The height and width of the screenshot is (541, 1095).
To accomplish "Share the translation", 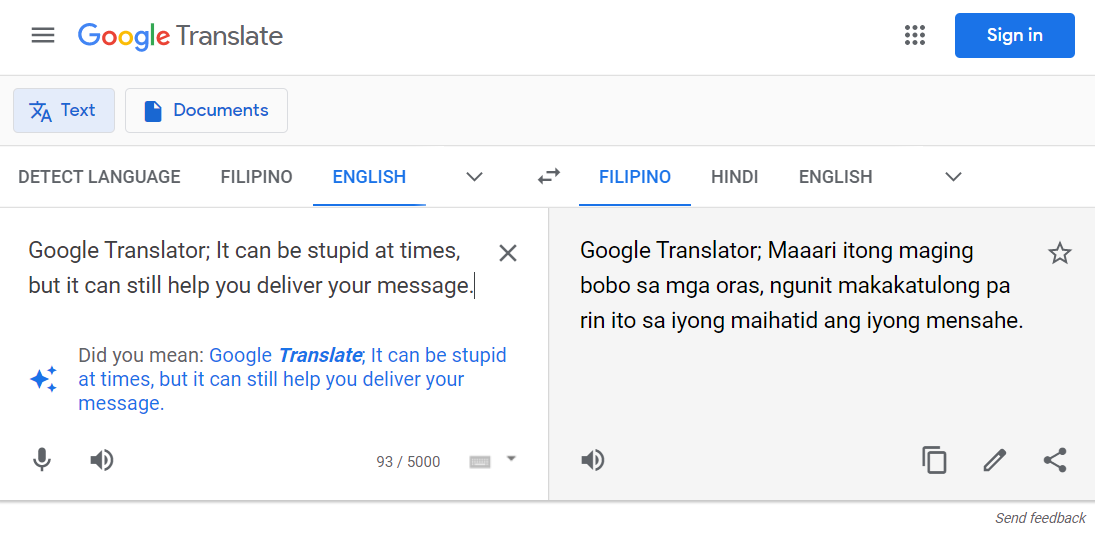I will [1054, 460].
